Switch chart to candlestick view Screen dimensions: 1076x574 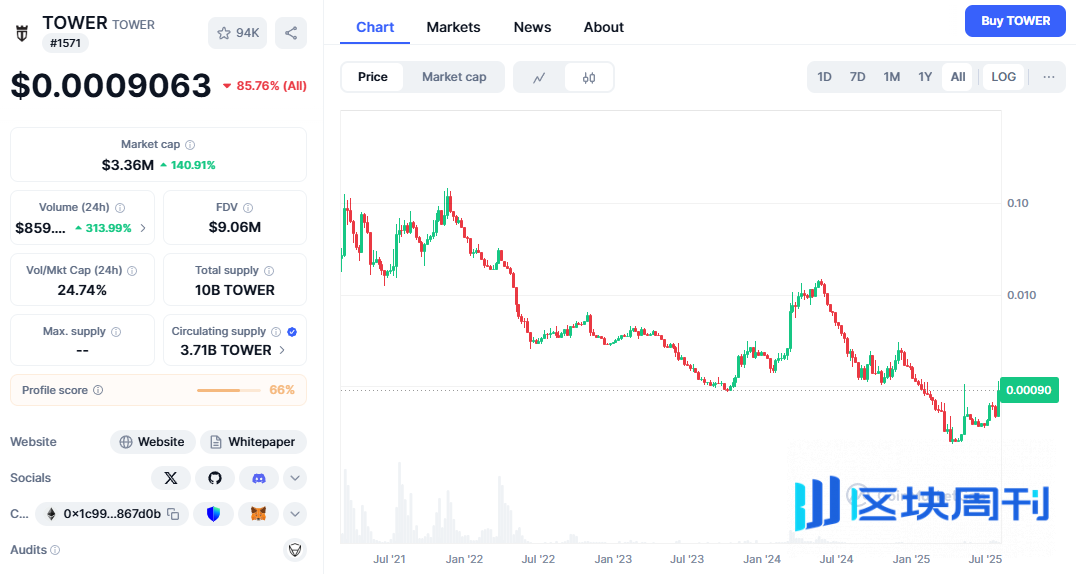pos(589,77)
